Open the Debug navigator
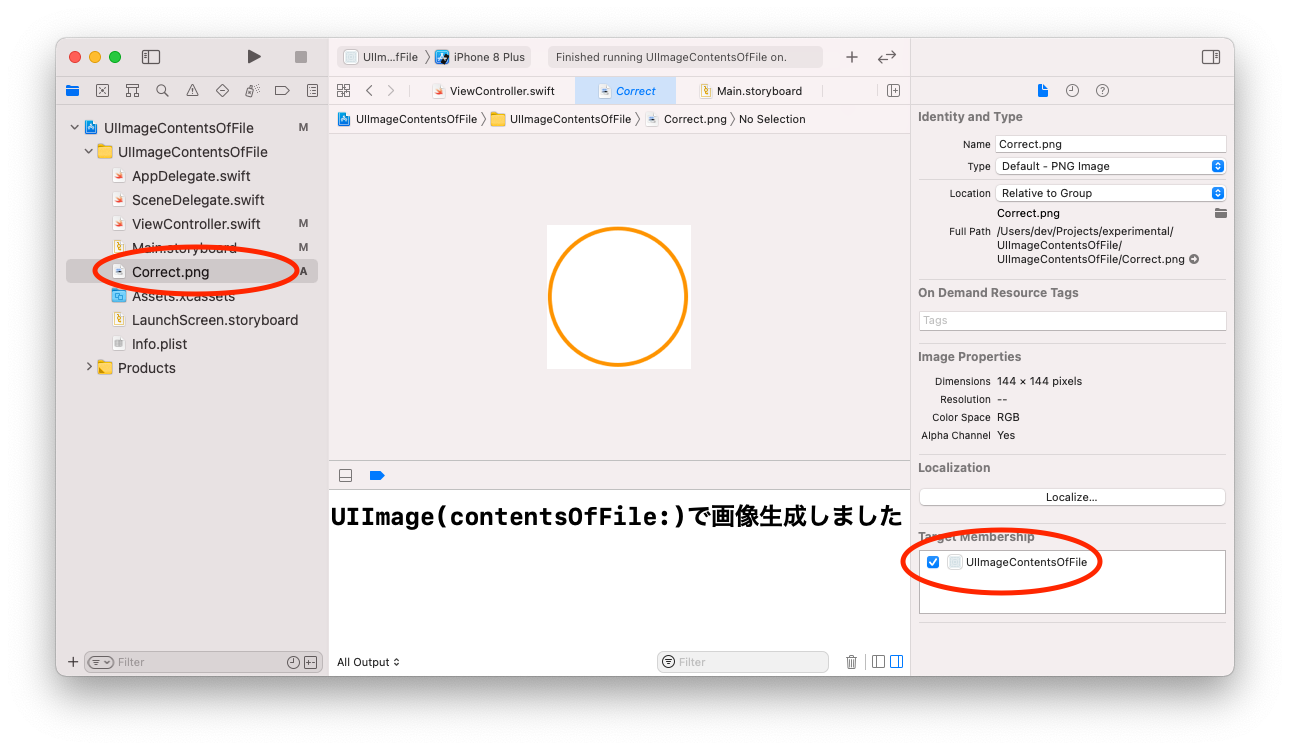Screen dimensions: 1290x750 click(x=252, y=90)
